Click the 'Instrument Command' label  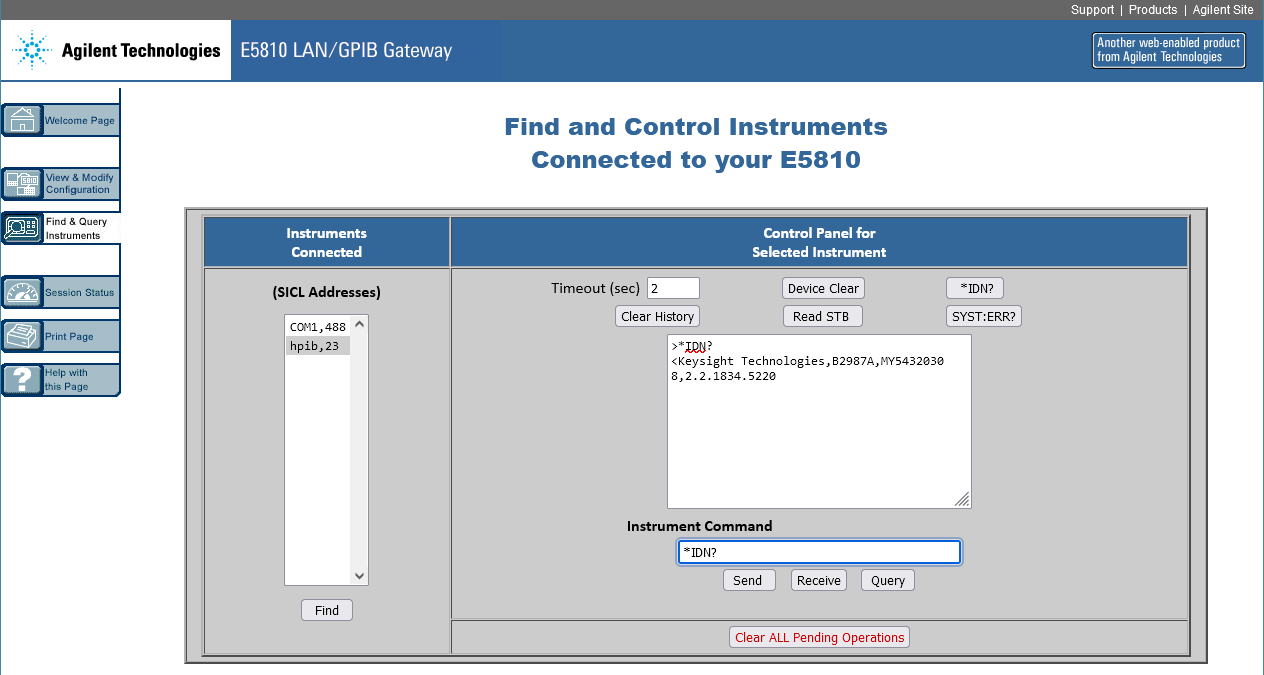click(700, 526)
